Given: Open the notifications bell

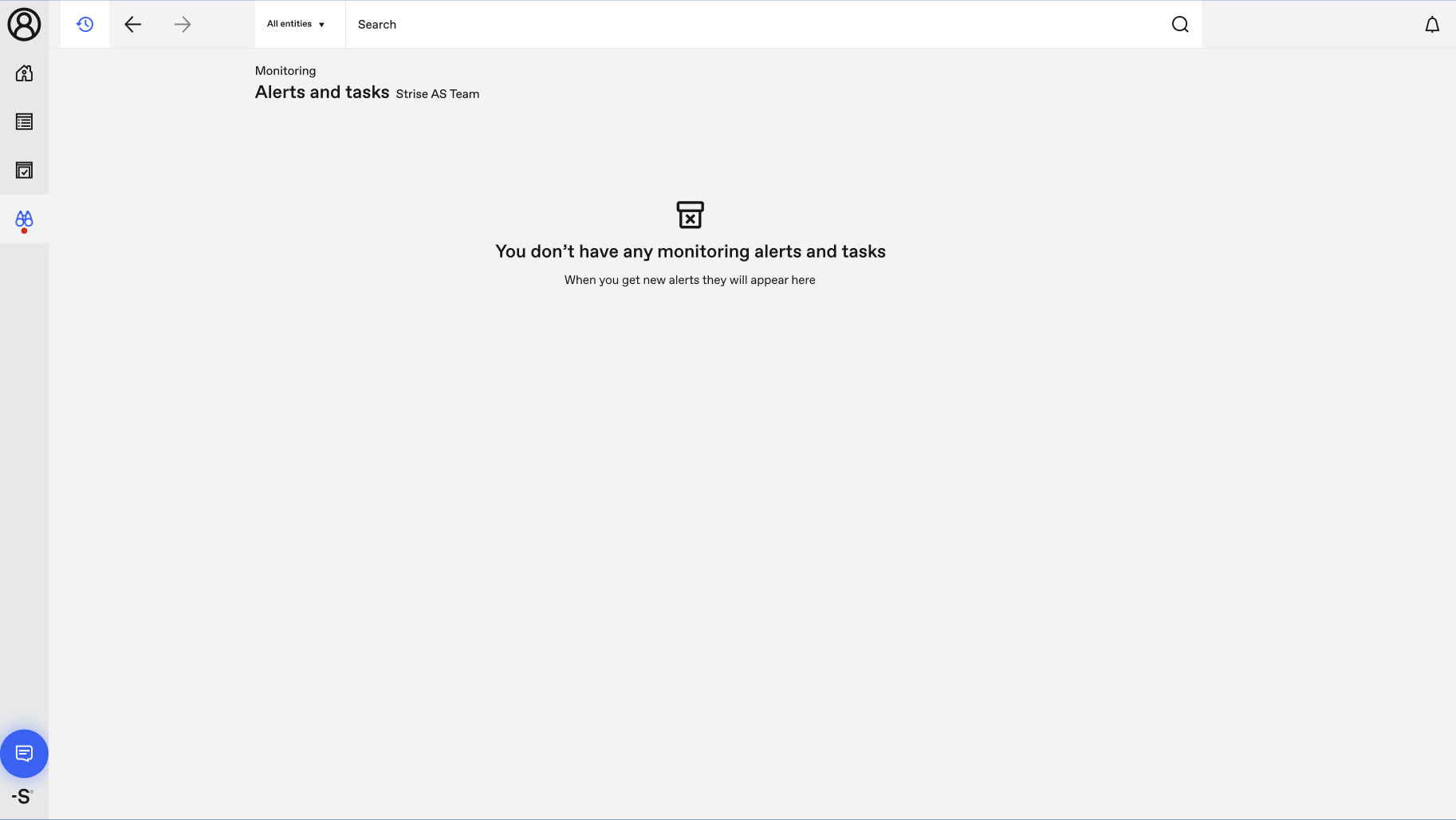Looking at the screenshot, I should click(x=1432, y=25).
